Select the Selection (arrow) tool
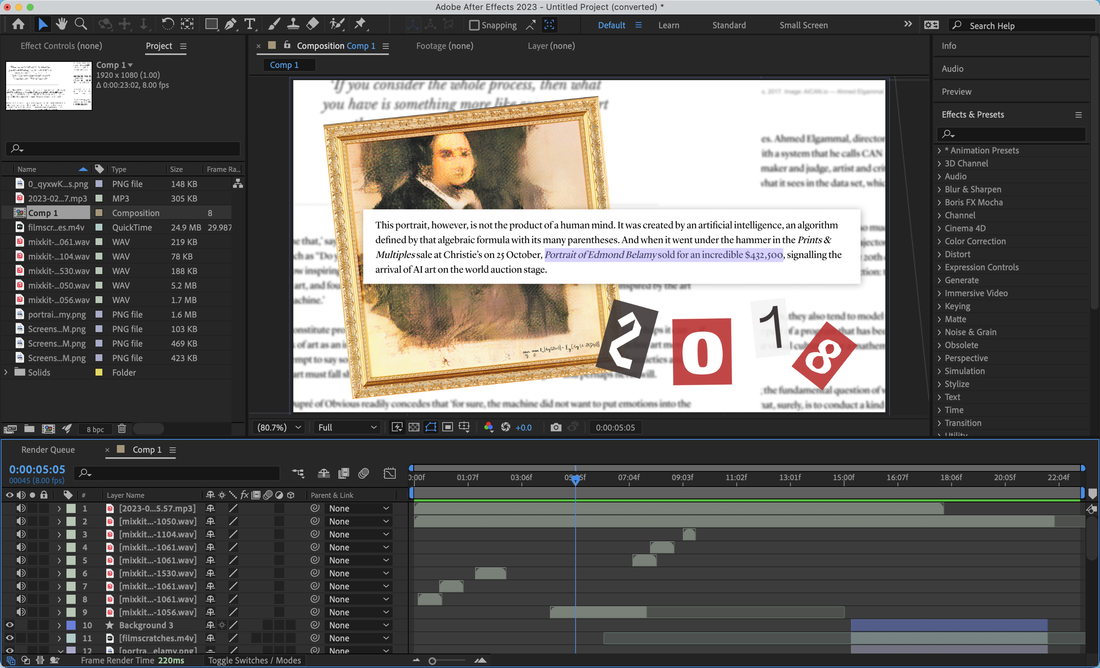1100x668 pixels. (43, 24)
